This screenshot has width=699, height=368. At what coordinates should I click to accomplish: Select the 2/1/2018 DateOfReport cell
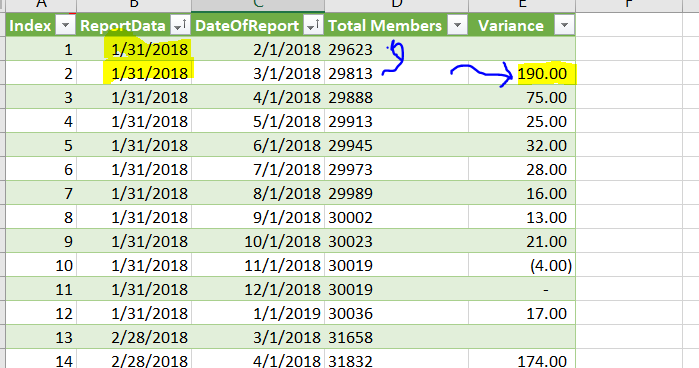[258, 49]
